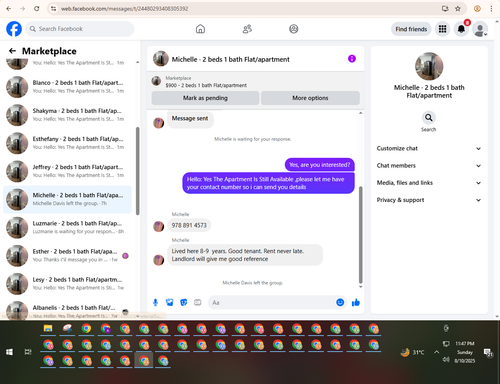The height and width of the screenshot is (384, 500).
Task: Click 'Michelle Davis left the group.' notice
Action: tap(253, 283)
